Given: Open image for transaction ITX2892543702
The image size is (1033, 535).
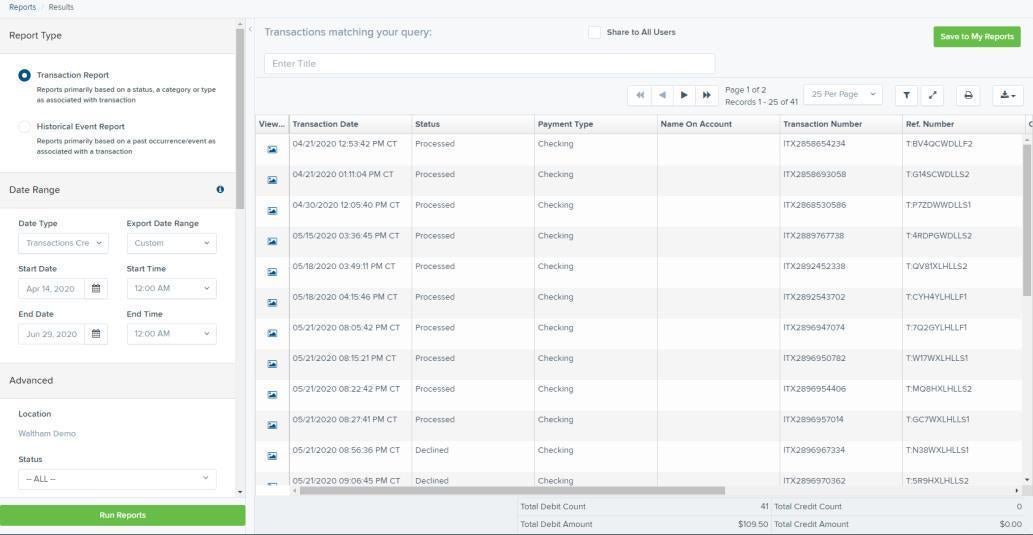Looking at the screenshot, I should pyautogui.click(x=272, y=302).
